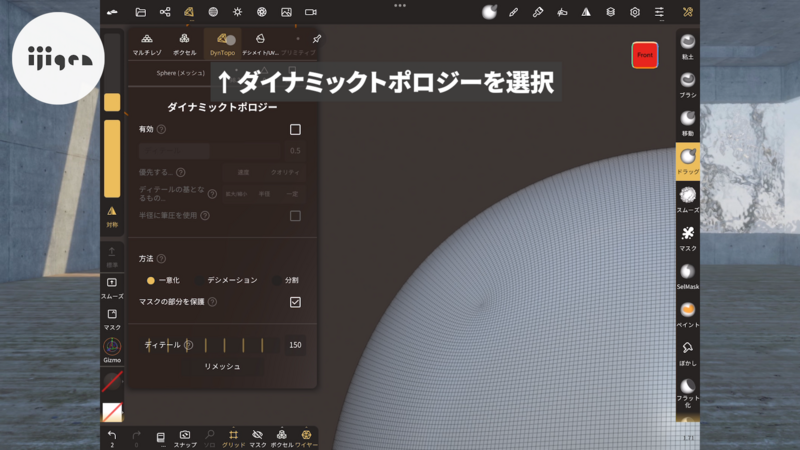Viewport: 800px width, 450px height.
Task: Open the Topology menu in top bar
Action: pos(189,12)
